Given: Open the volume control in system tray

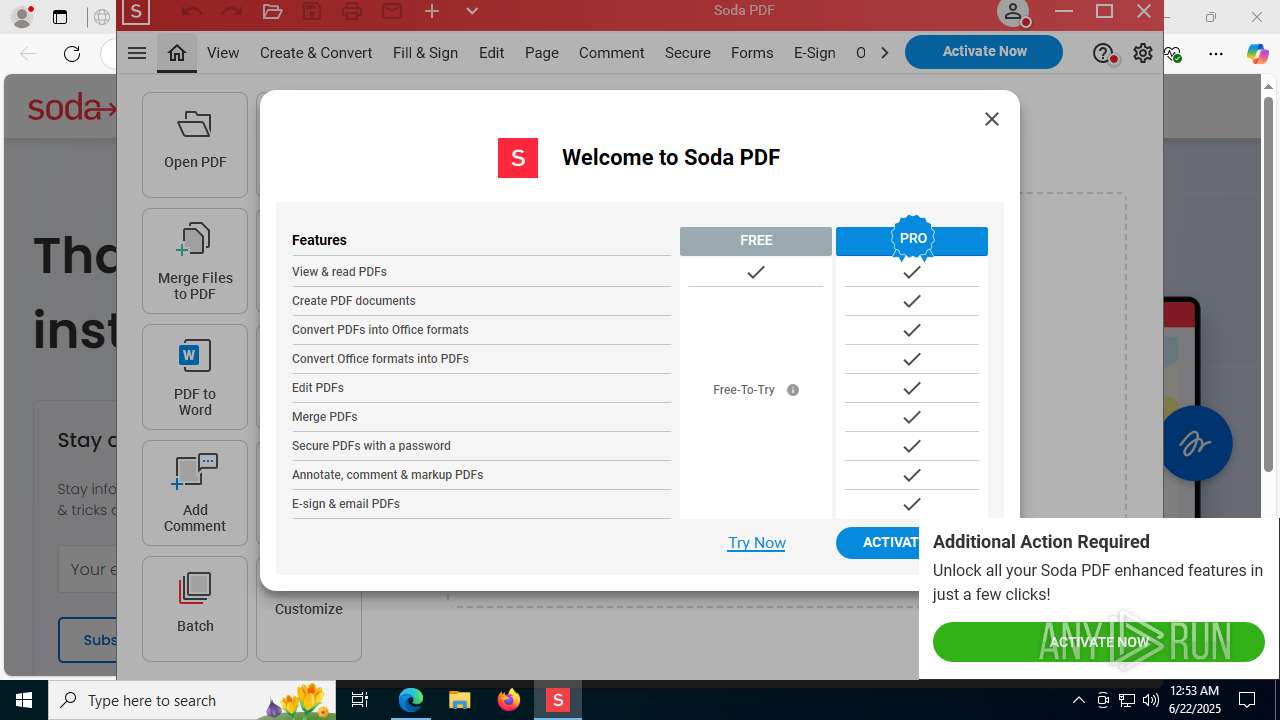Looking at the screenshot, I should tap(1150, 700).
